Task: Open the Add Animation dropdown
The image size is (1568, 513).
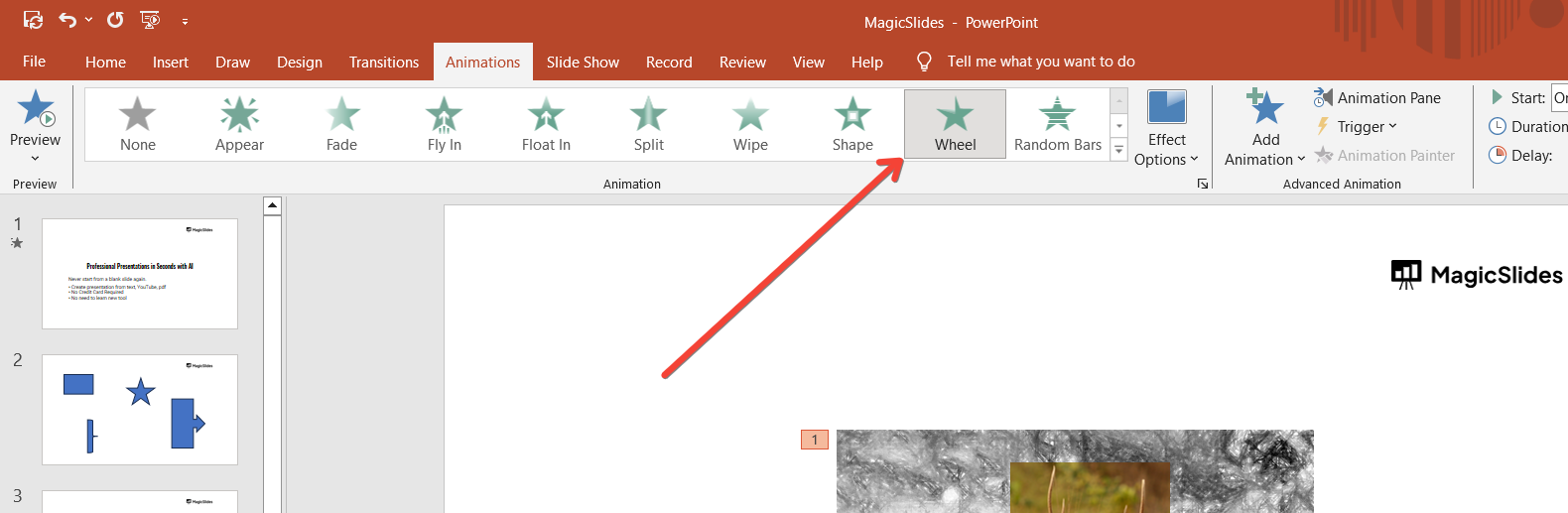Action: coord(1265,128)
